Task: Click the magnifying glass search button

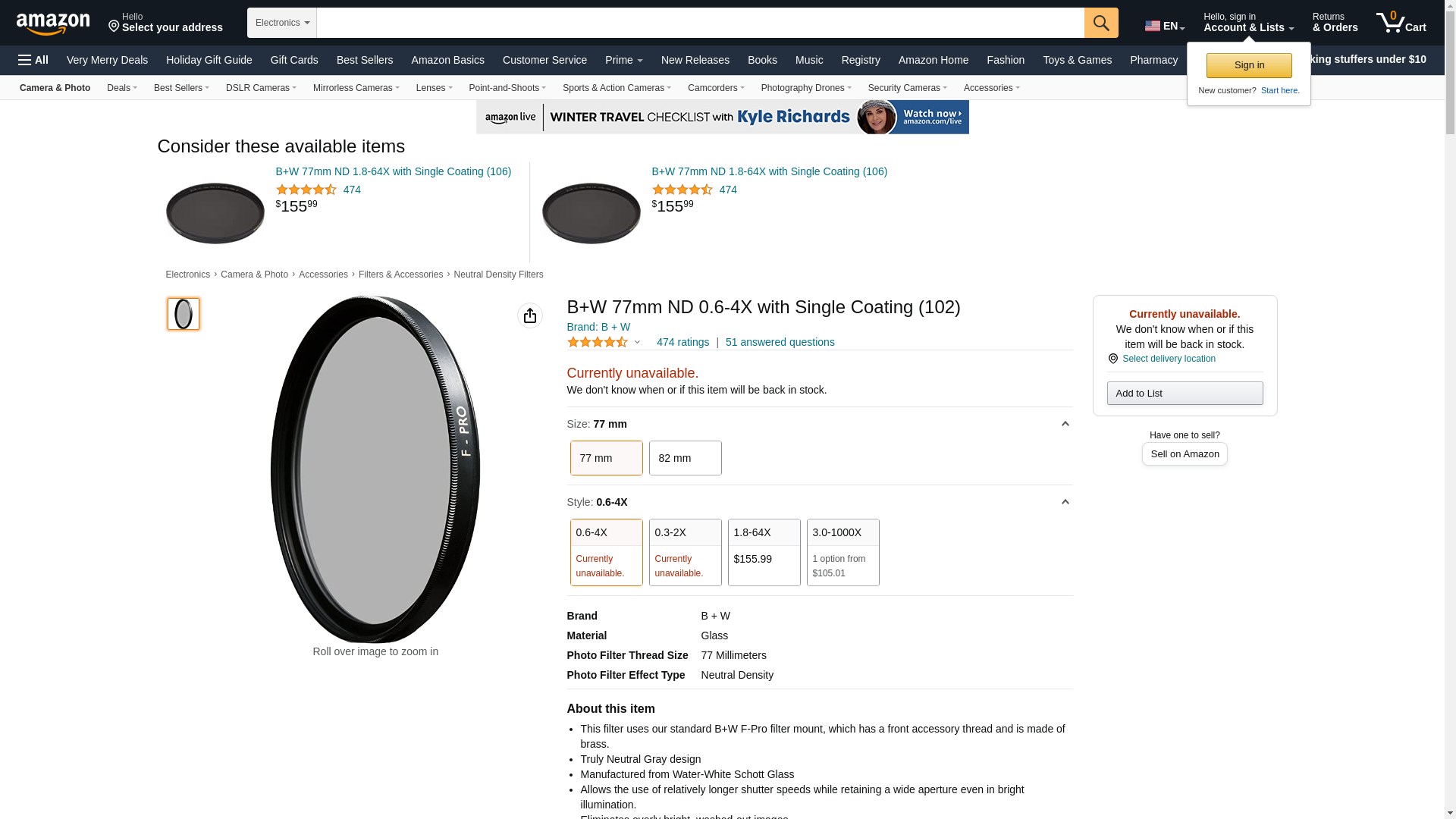Action: coord(1101,23)
